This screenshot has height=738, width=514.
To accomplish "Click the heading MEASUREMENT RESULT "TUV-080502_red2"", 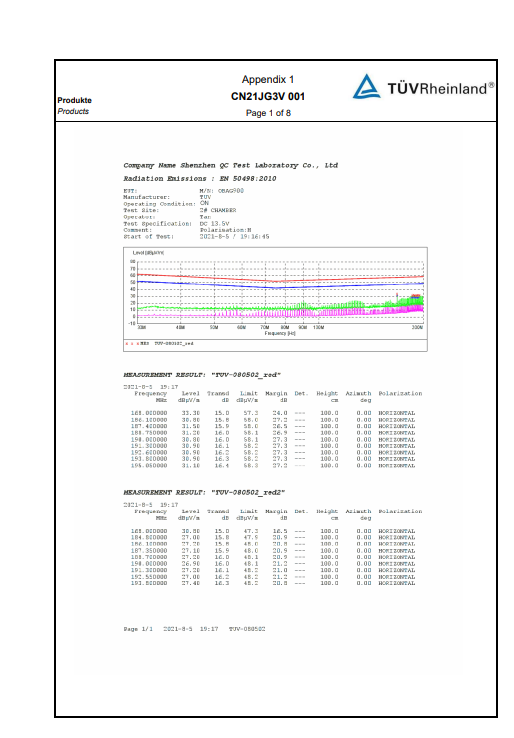I will [204, 492].
